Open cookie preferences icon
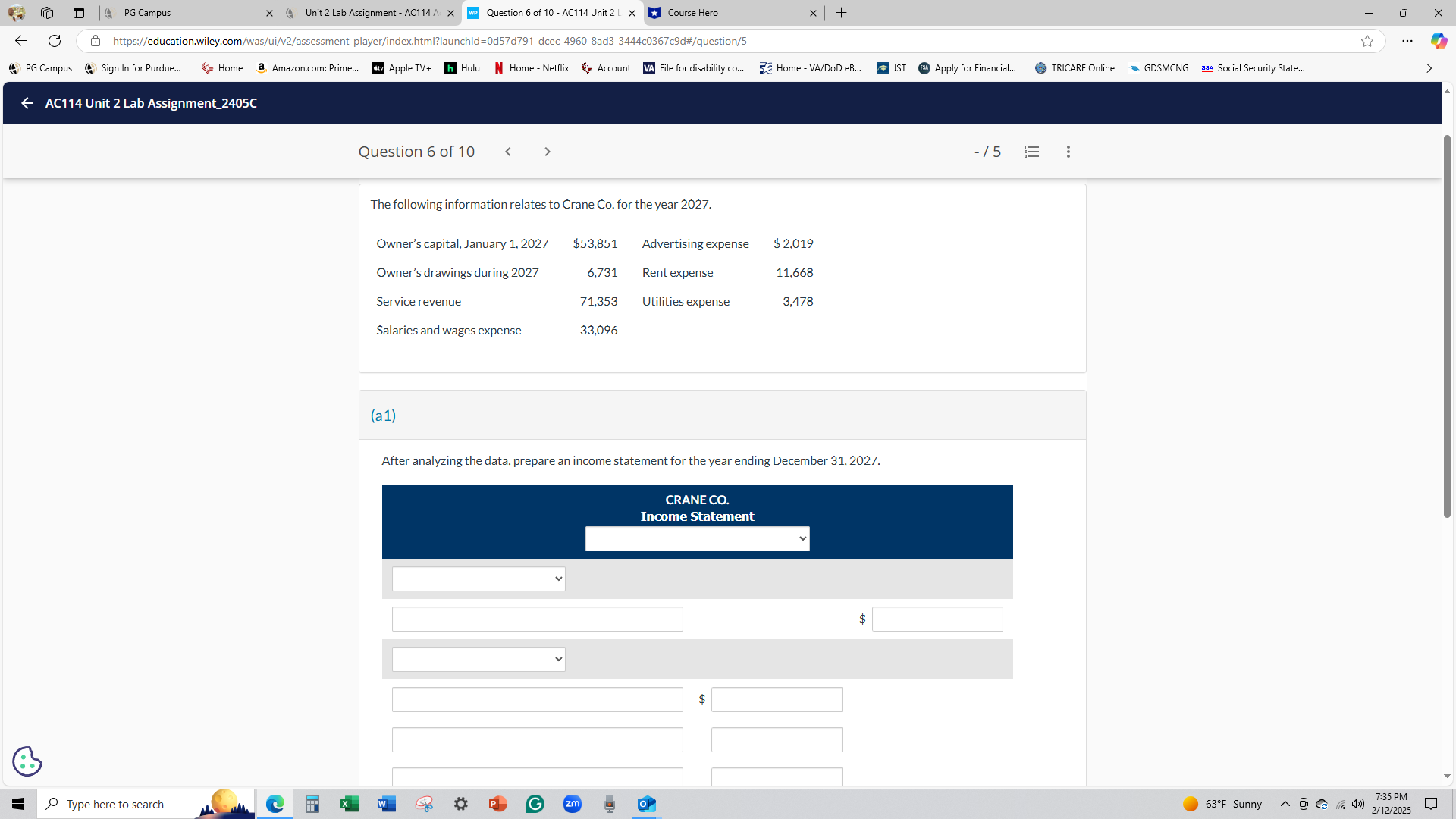1456x819 pixels. [x=27, y=761]
